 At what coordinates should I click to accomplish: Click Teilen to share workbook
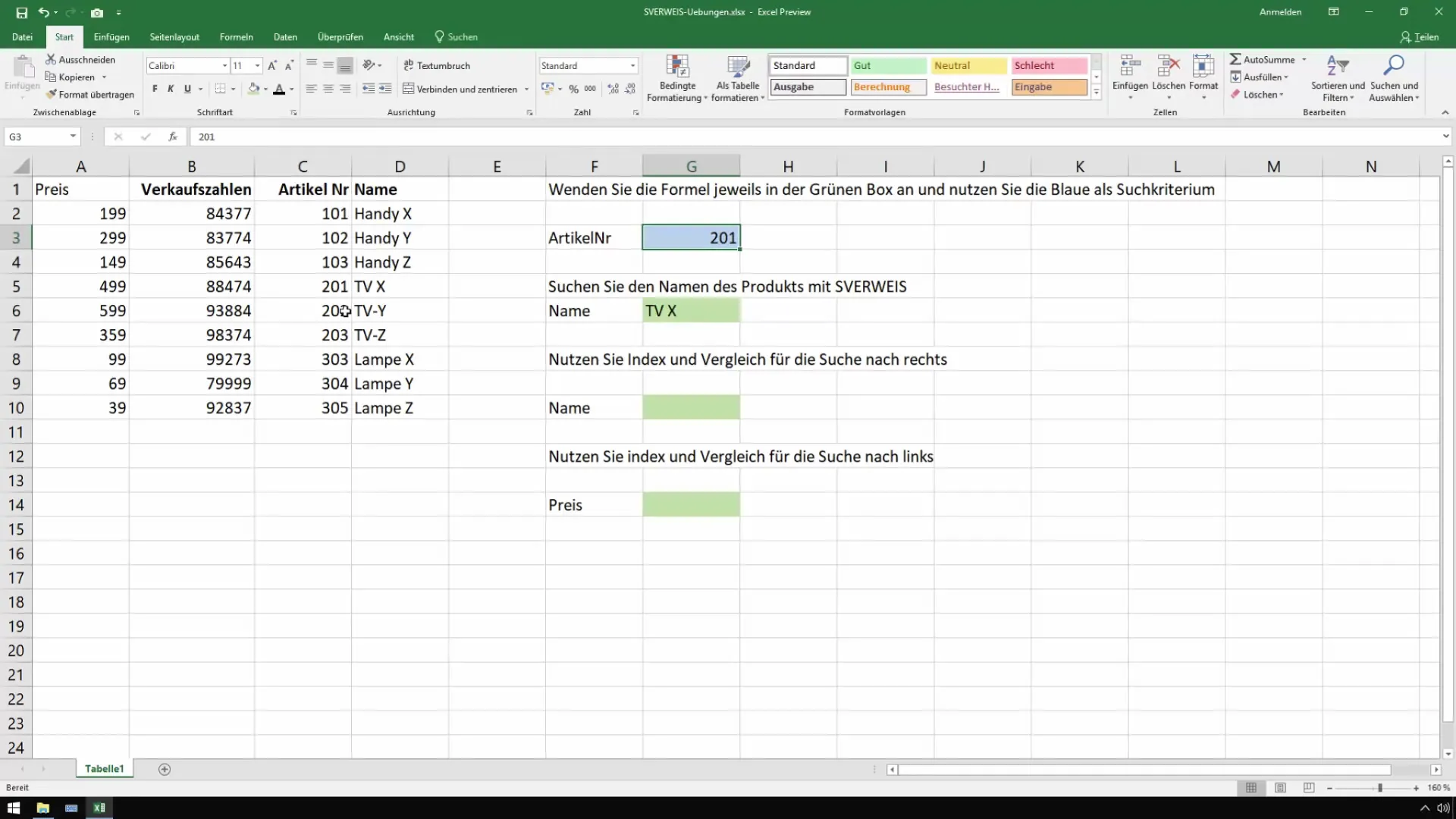point(1419,36)
